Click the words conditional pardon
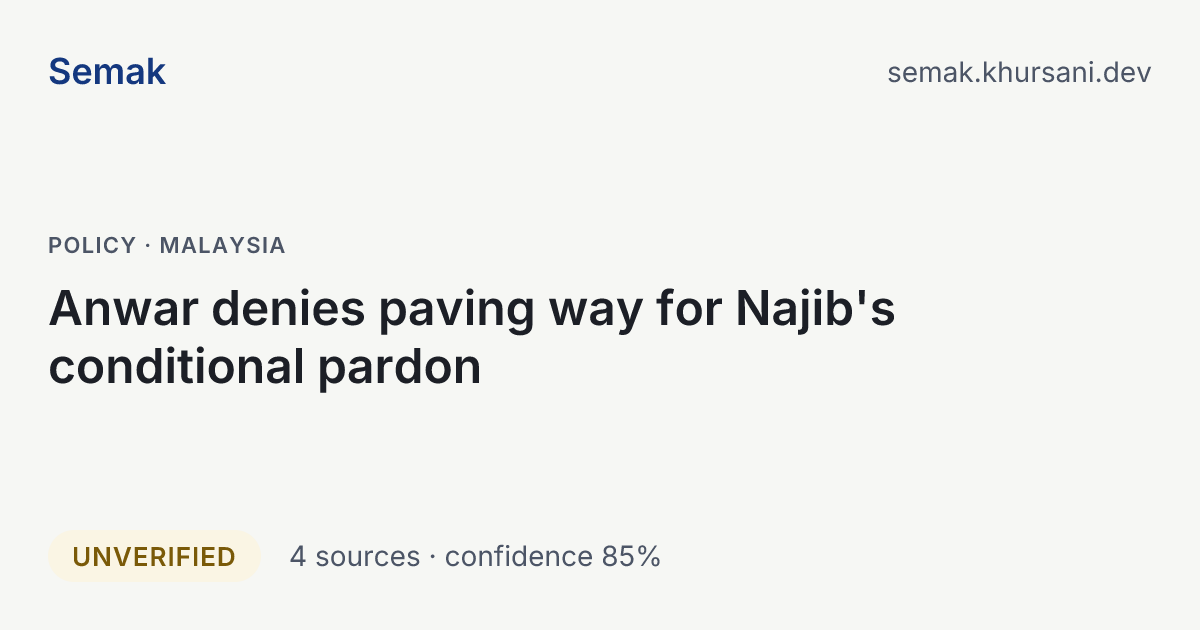 coord(265,368)
